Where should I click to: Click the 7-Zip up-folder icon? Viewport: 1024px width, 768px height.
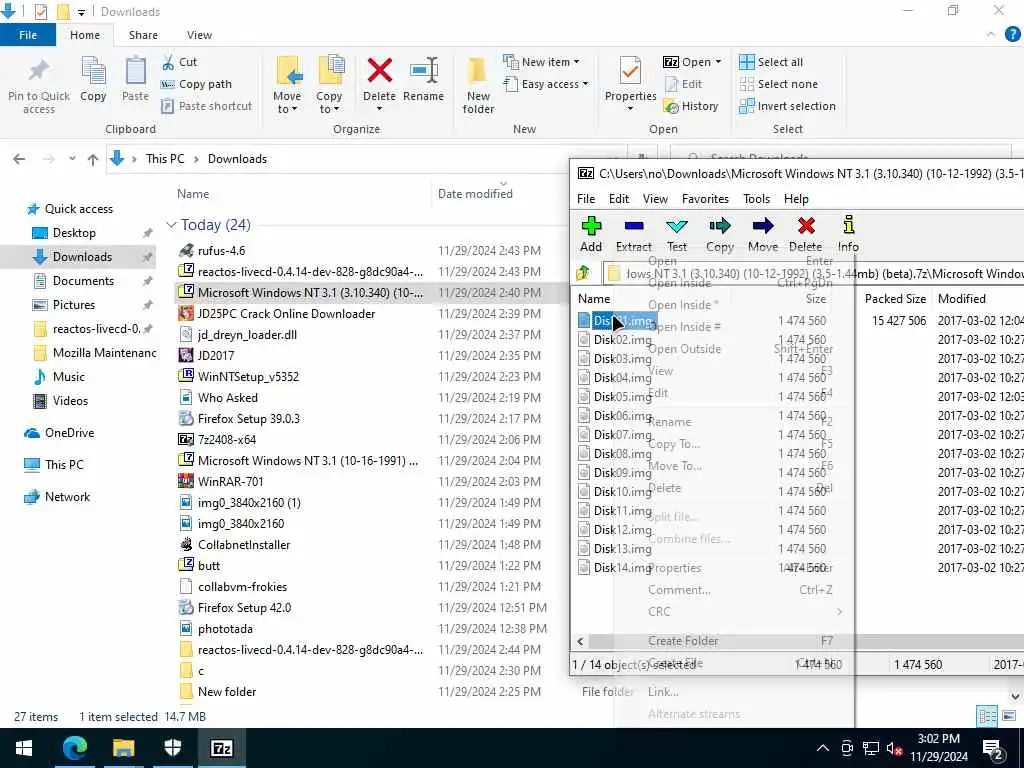[x=583, y=273]
